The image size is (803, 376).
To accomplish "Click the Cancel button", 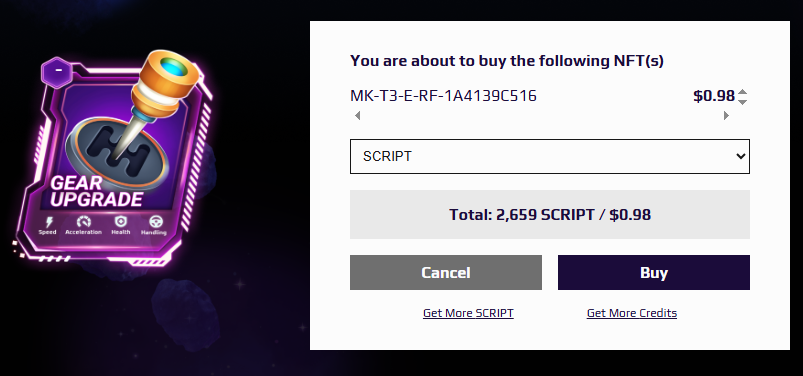I will [x=446, y=273].
